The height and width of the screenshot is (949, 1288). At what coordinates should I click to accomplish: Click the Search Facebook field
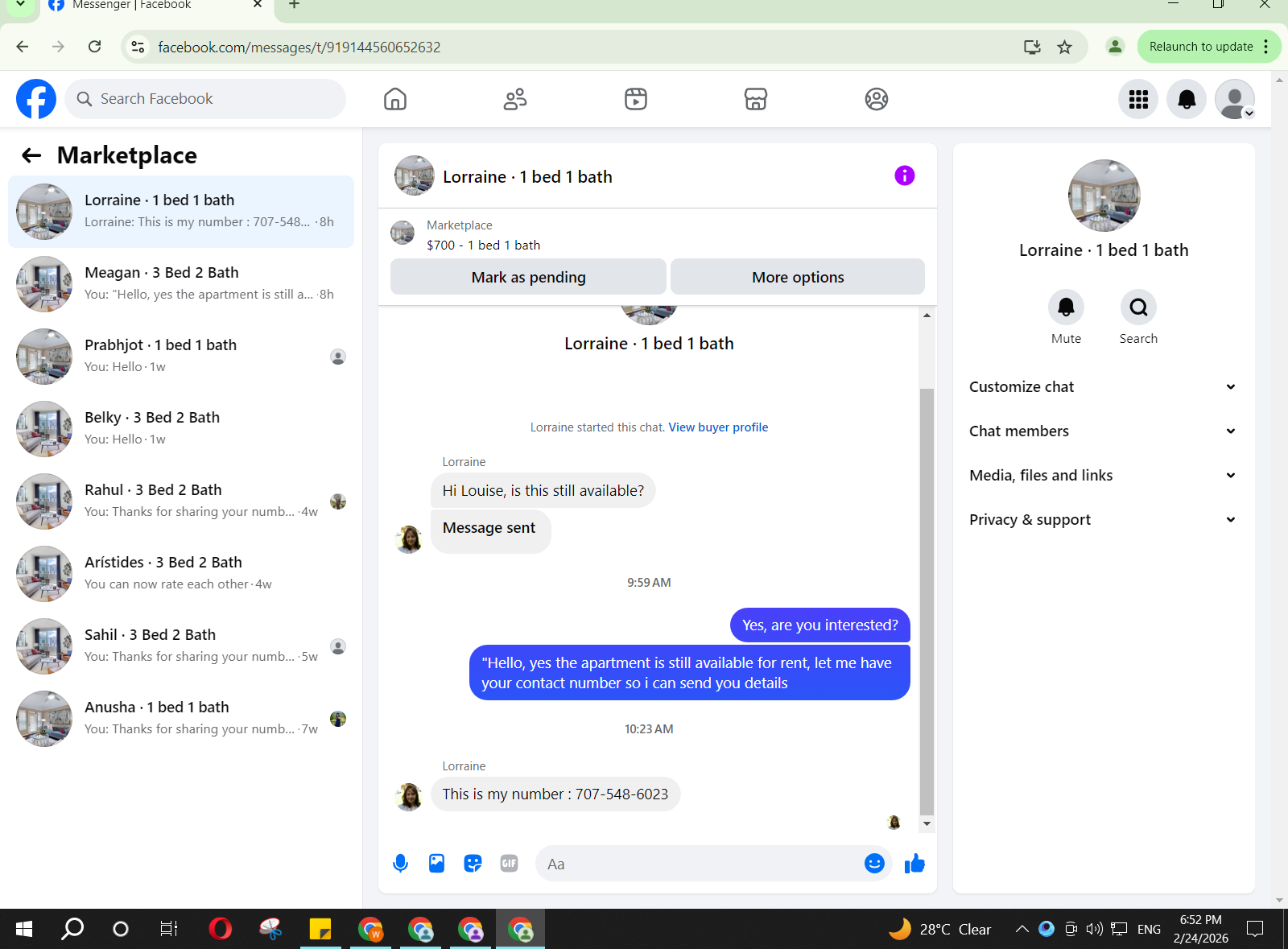pos(205,99)
